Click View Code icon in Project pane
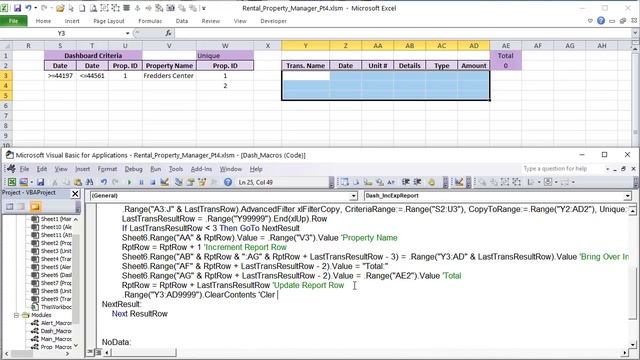 pyautogui.click(x=9, y=207)
